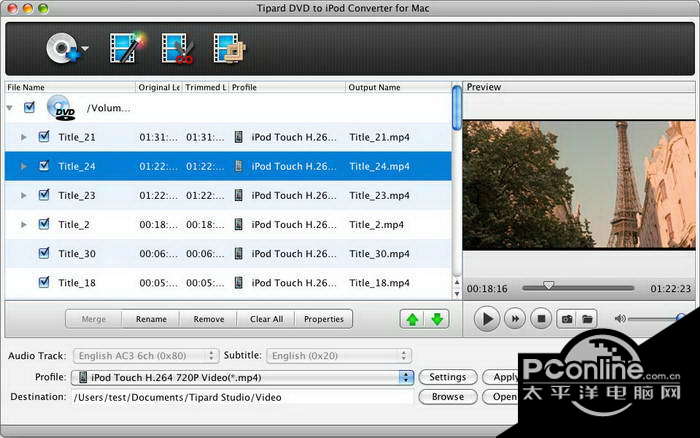The image size is (700, 438).
Task: Click the Output Name column header
Action: (399, 87)
